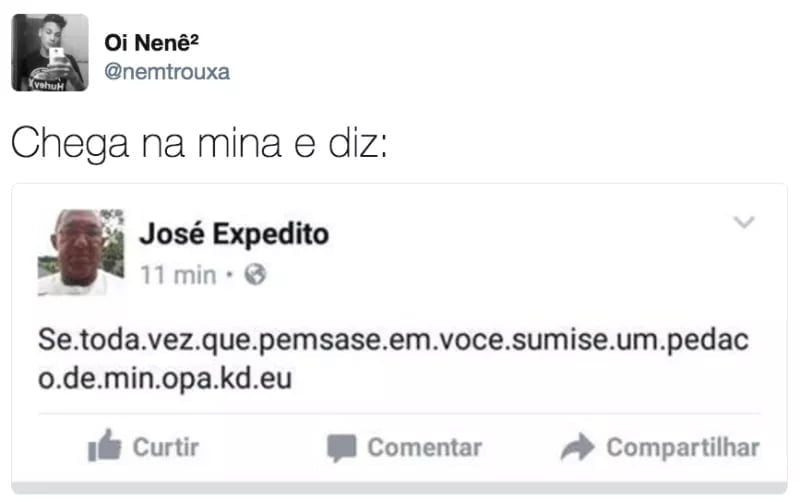The image size is (800, 502).
Task: Click the @nemtrouxa handle
Action: [166, 72]
